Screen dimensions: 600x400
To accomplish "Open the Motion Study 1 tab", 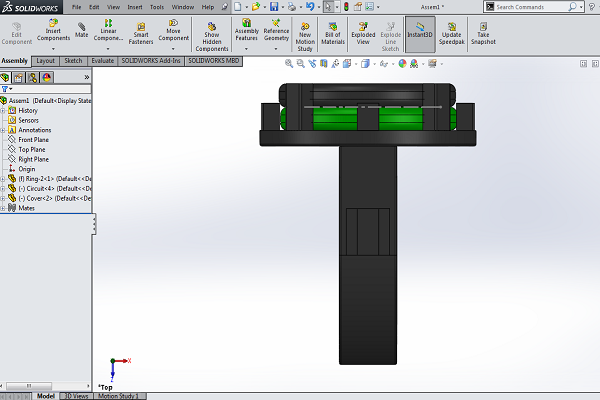I will tap(118, 396).
